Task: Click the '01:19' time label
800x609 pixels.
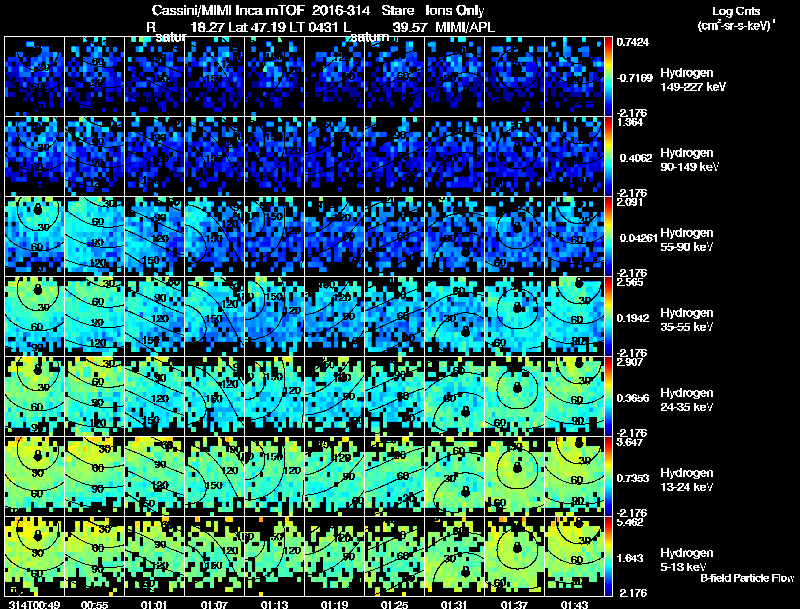Action: (x=334, y=604)
